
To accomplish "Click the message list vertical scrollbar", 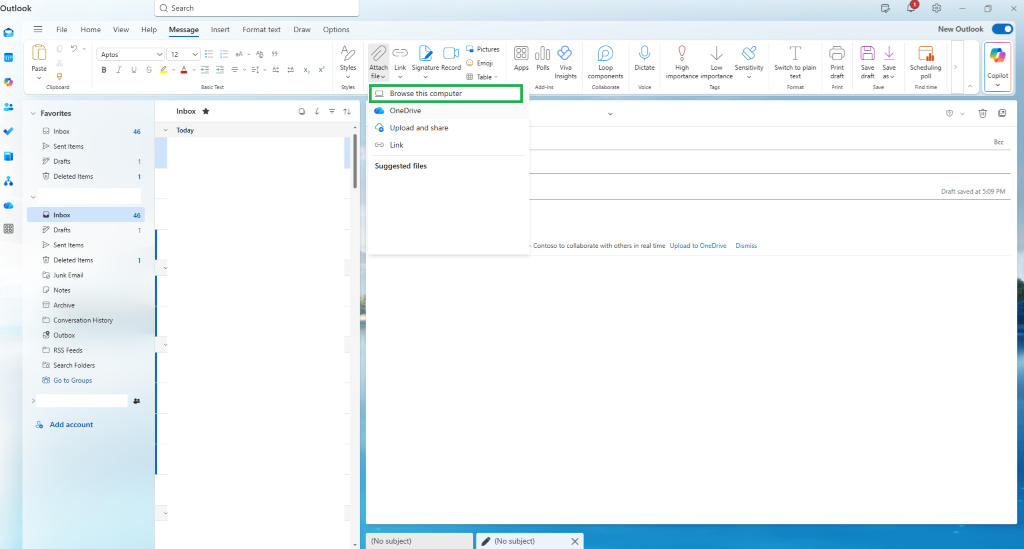I will (355, 161).
